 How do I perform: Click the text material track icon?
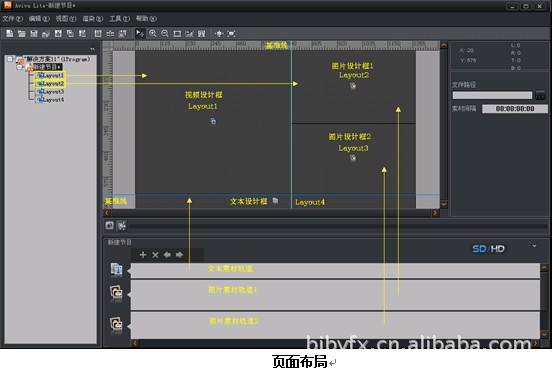pos(116,270)
